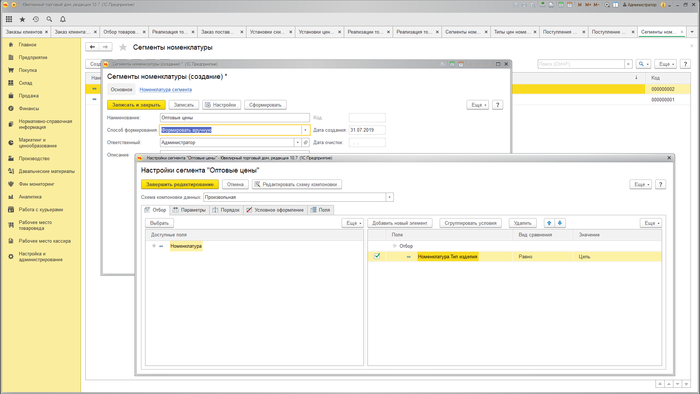Click Записать и закрыть button
Viewport: 700px width, 394px height.
(x=136, y=105)
